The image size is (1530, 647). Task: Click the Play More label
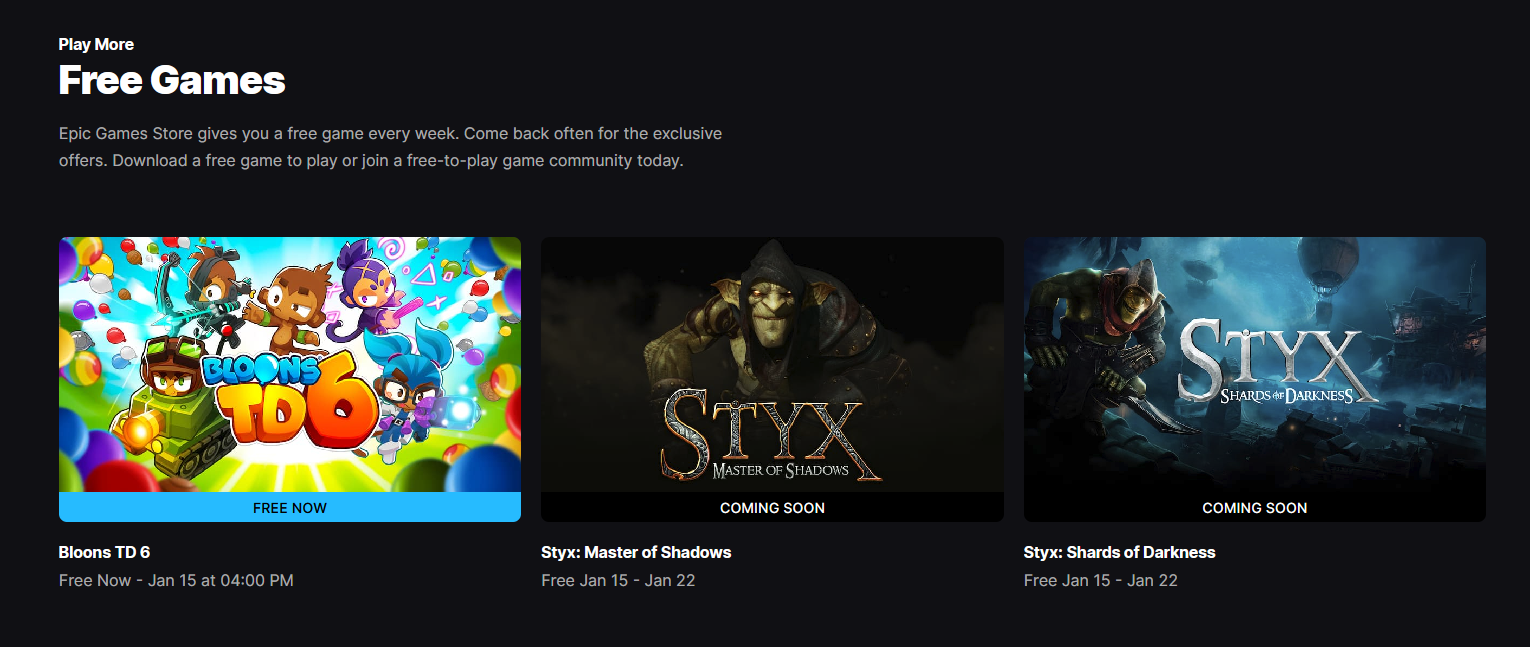[96, 44]
